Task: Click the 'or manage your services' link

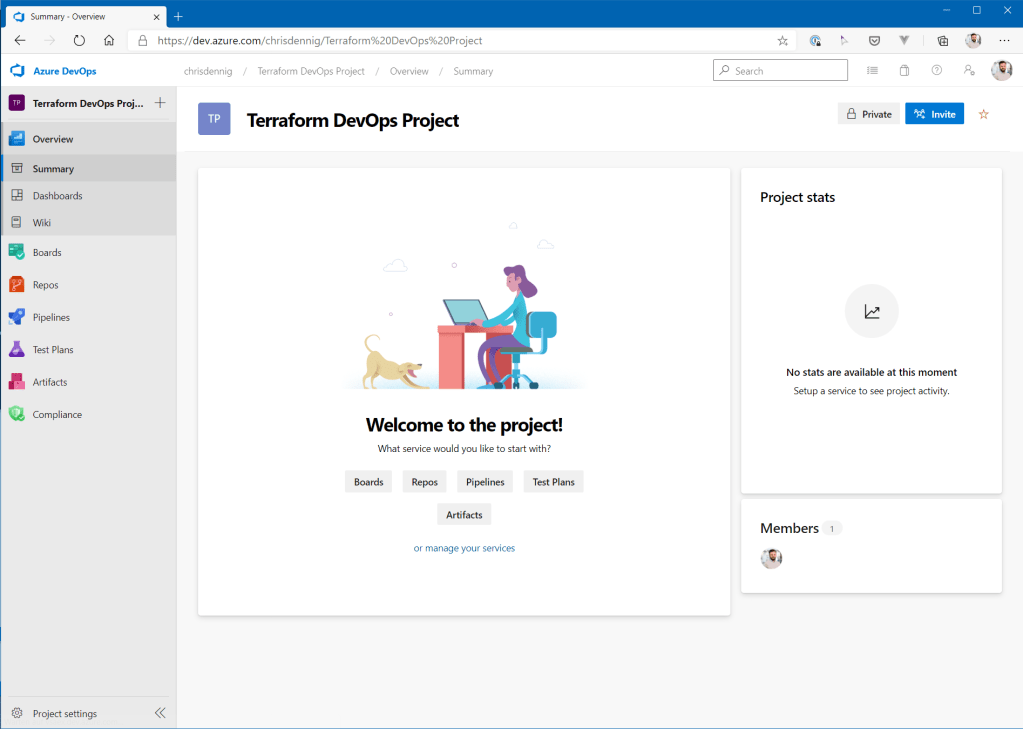Action: (x=464, y=548)
